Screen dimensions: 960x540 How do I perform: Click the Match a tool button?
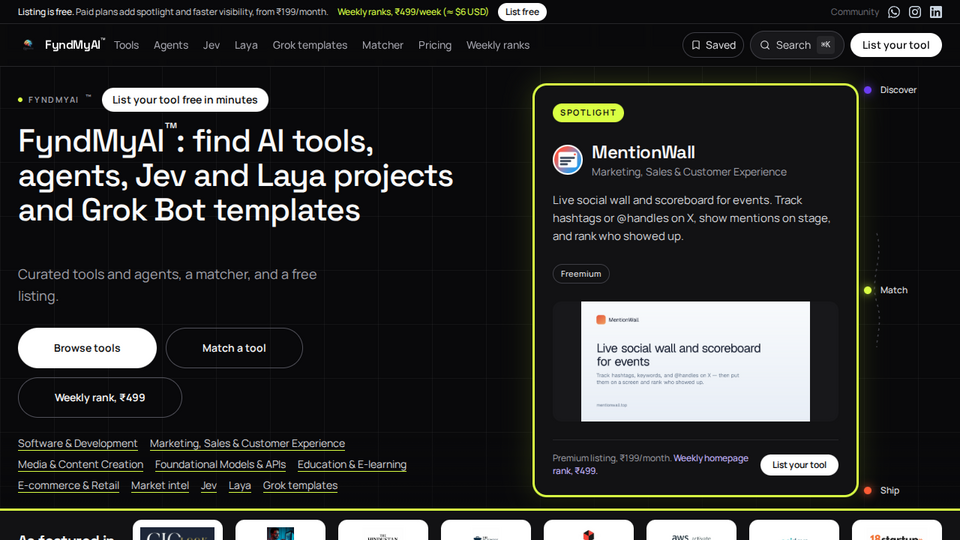tap(234, 348)
